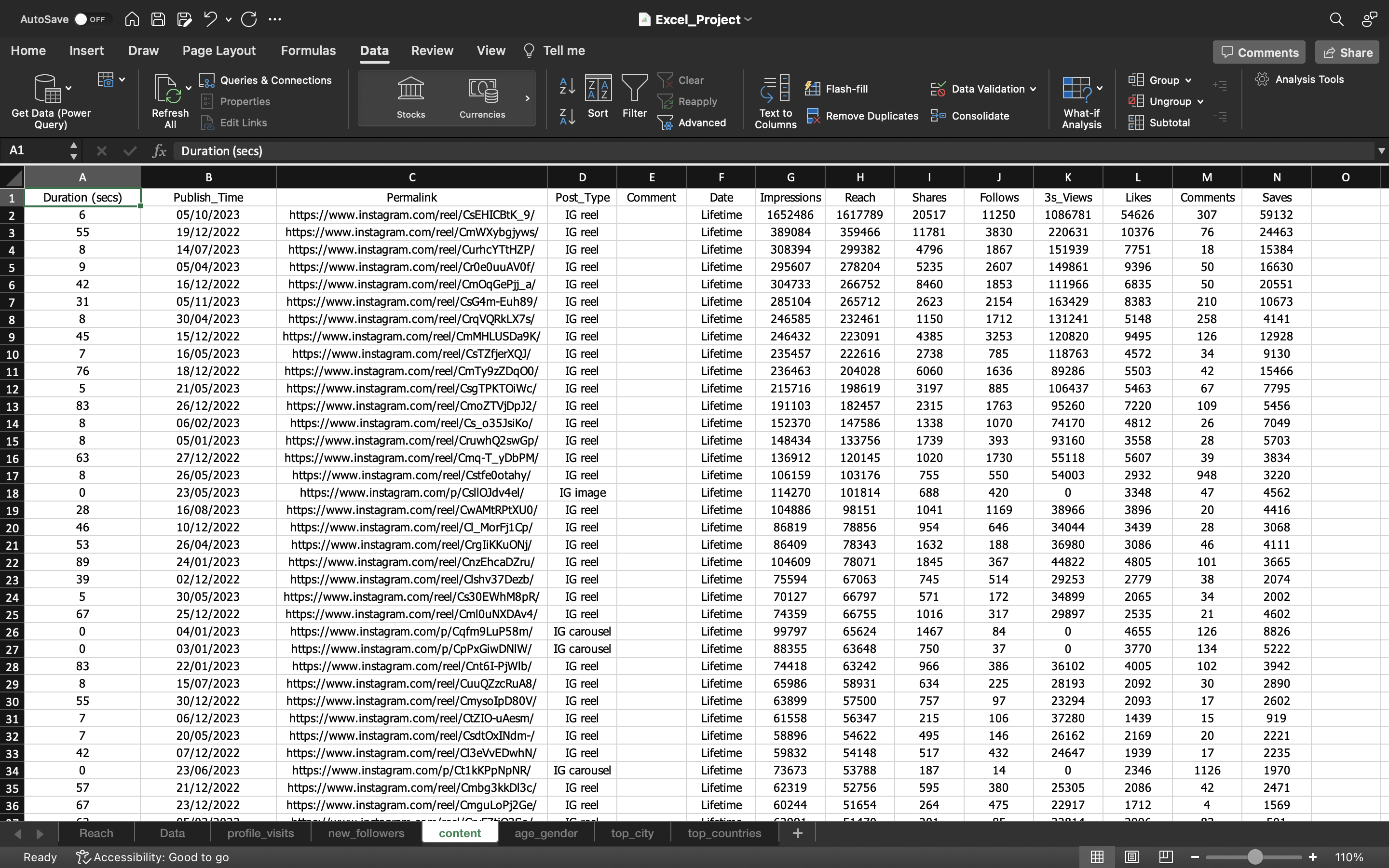Click Tell me search box
The image size is (1389, 868).
555,51
